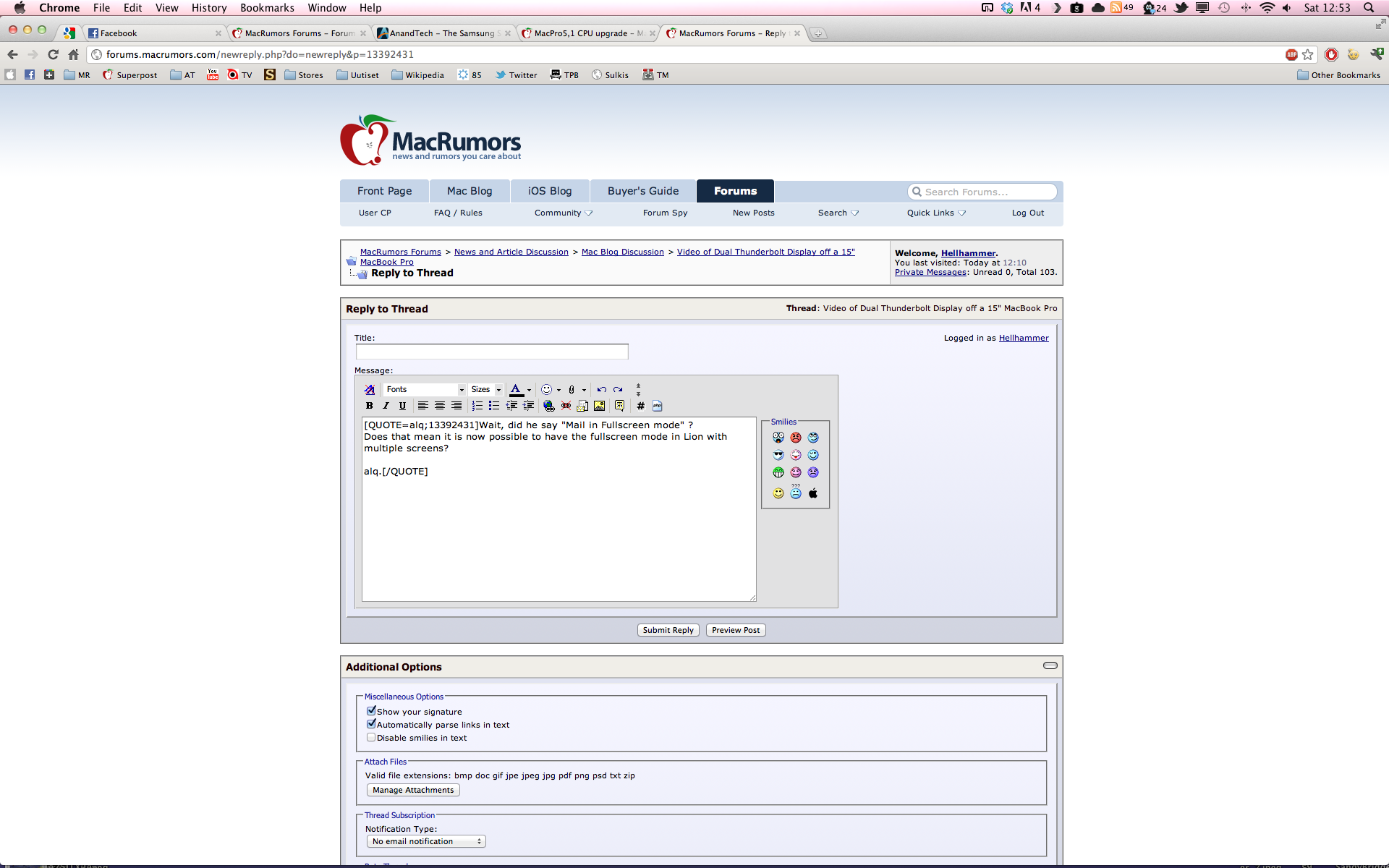The image size is (1389, 868).
Task: Click the remove text formatting icon
Action: [x=369, y=389]
